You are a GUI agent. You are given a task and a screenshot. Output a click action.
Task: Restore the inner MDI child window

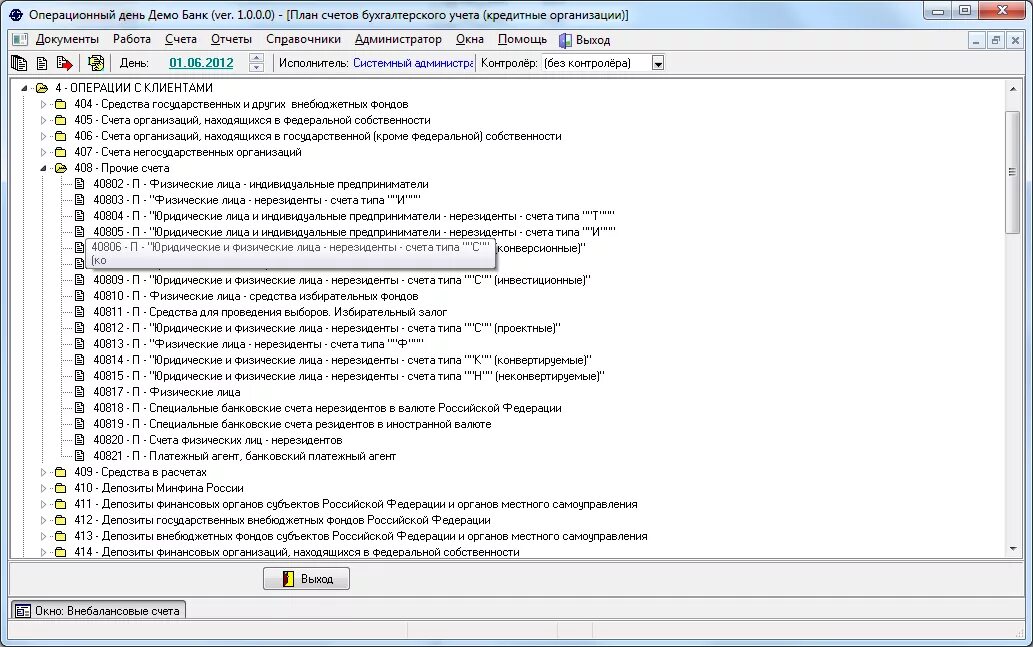pos(995,40)
